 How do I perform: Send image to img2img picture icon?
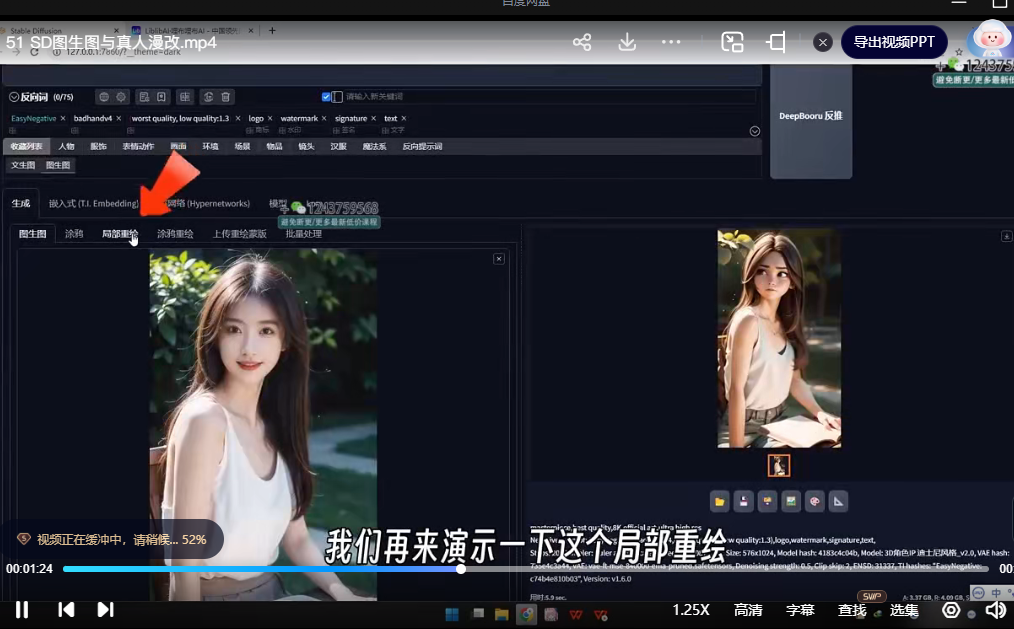(791, 502)
